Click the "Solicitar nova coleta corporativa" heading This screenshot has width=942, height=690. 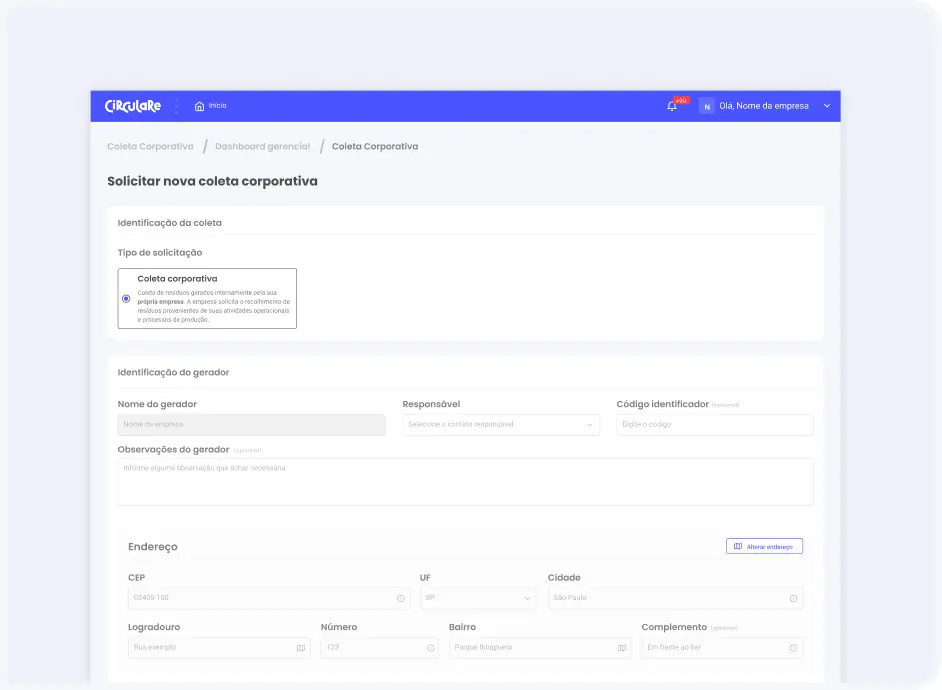click(212, 181)
